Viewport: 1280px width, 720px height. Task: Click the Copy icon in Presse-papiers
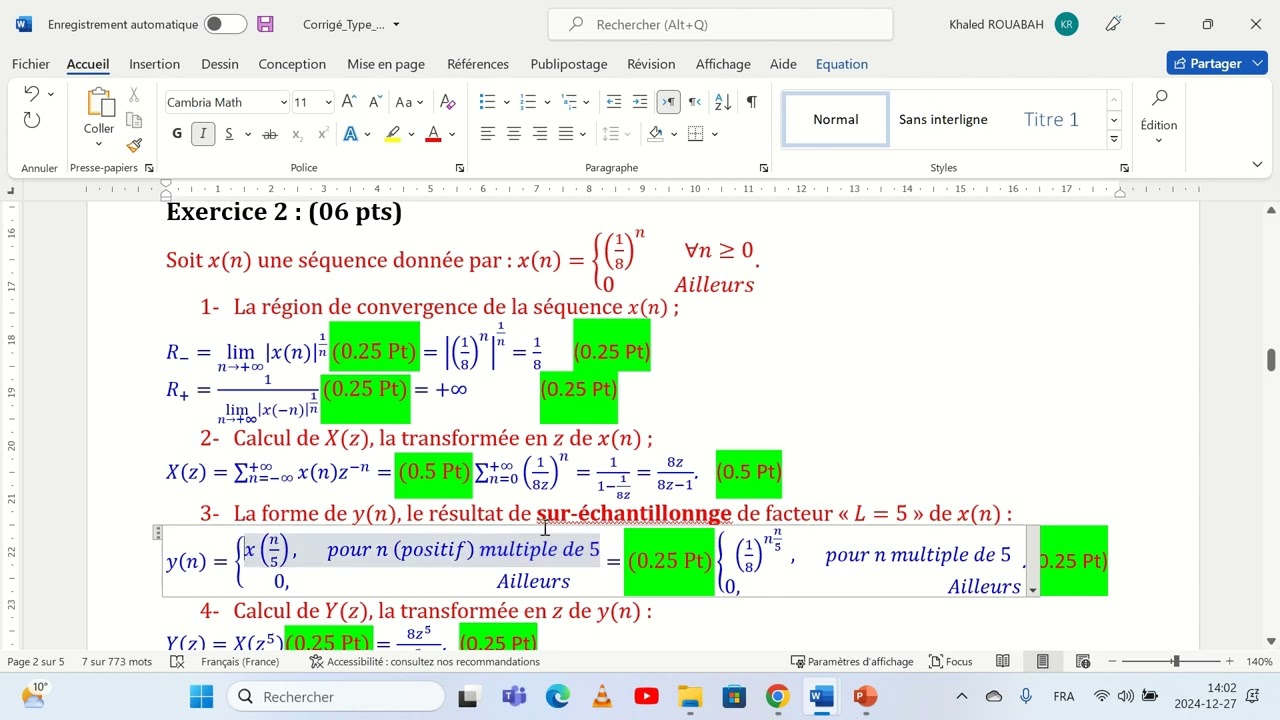pyautogui.click(x=134, y=120)
